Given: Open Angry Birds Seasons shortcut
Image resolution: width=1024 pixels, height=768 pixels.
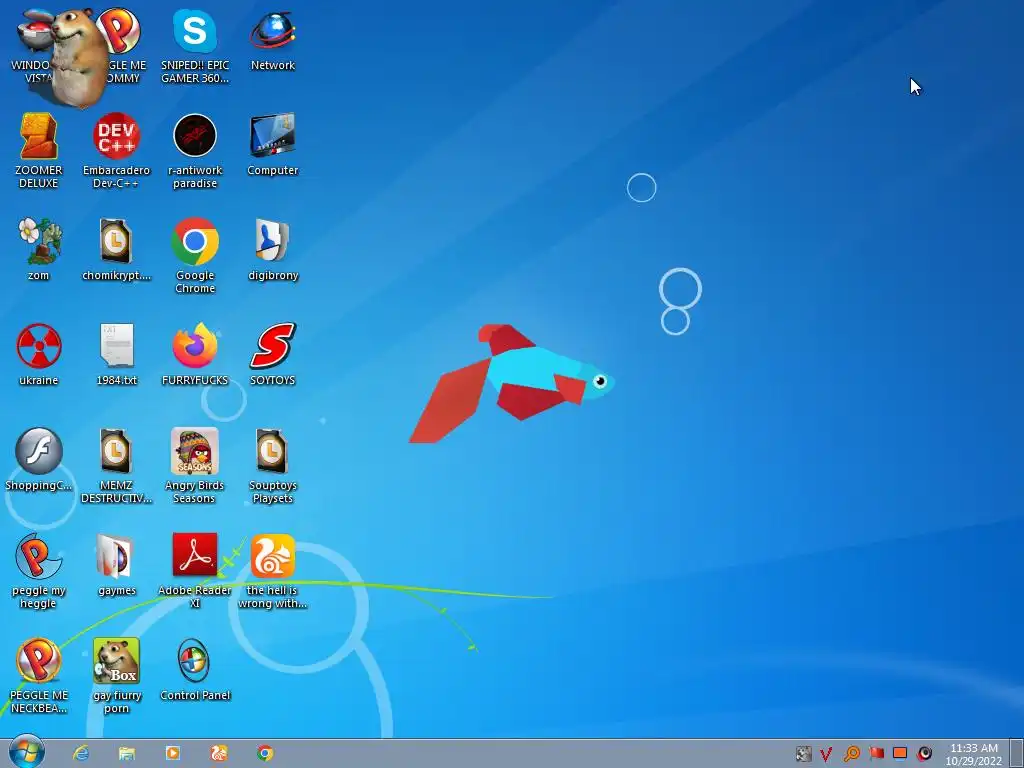Looking at the screenshot, I should point(195,466).
